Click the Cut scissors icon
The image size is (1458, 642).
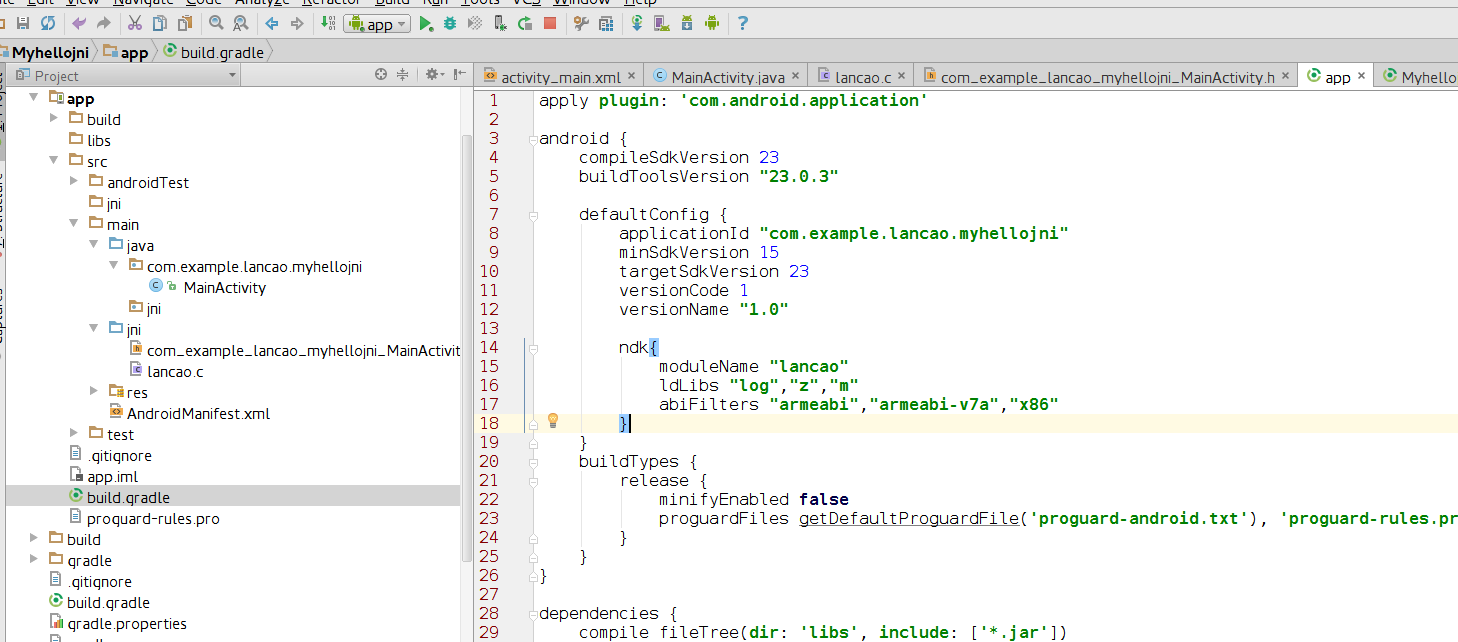(134, 23)
